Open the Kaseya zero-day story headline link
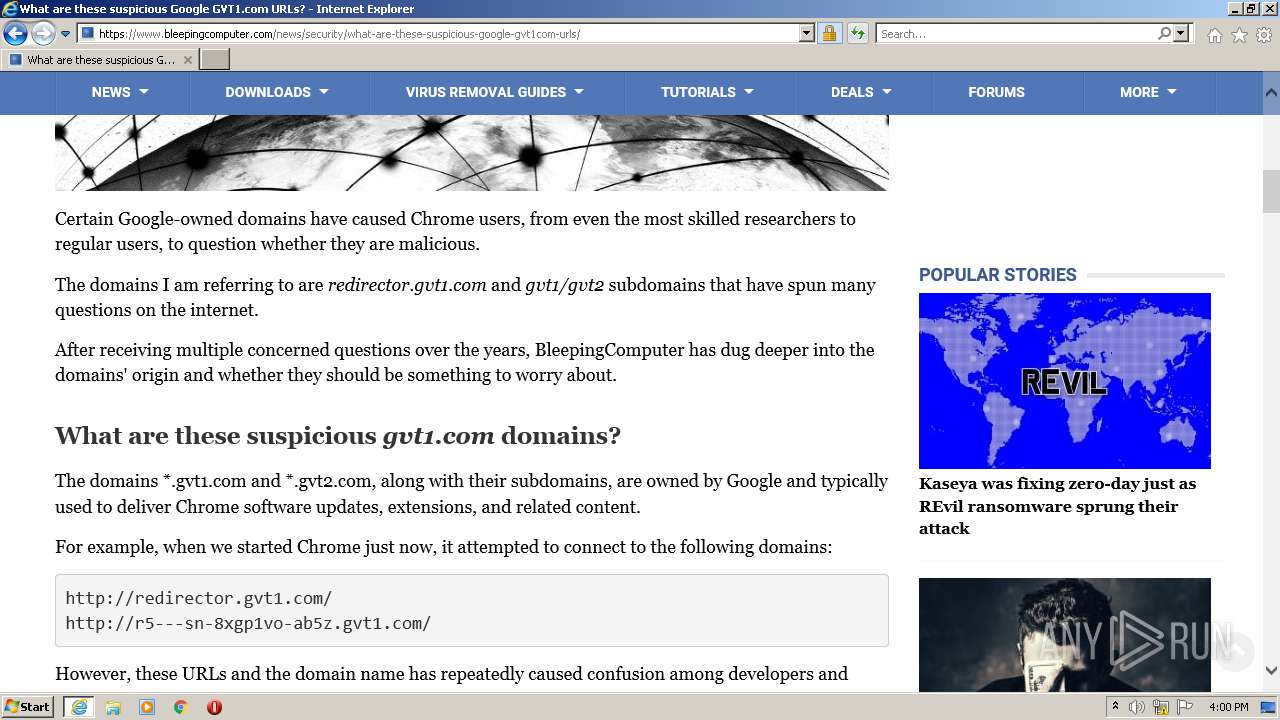The width and height of the screenshot is (1280, 720). 1057,506
